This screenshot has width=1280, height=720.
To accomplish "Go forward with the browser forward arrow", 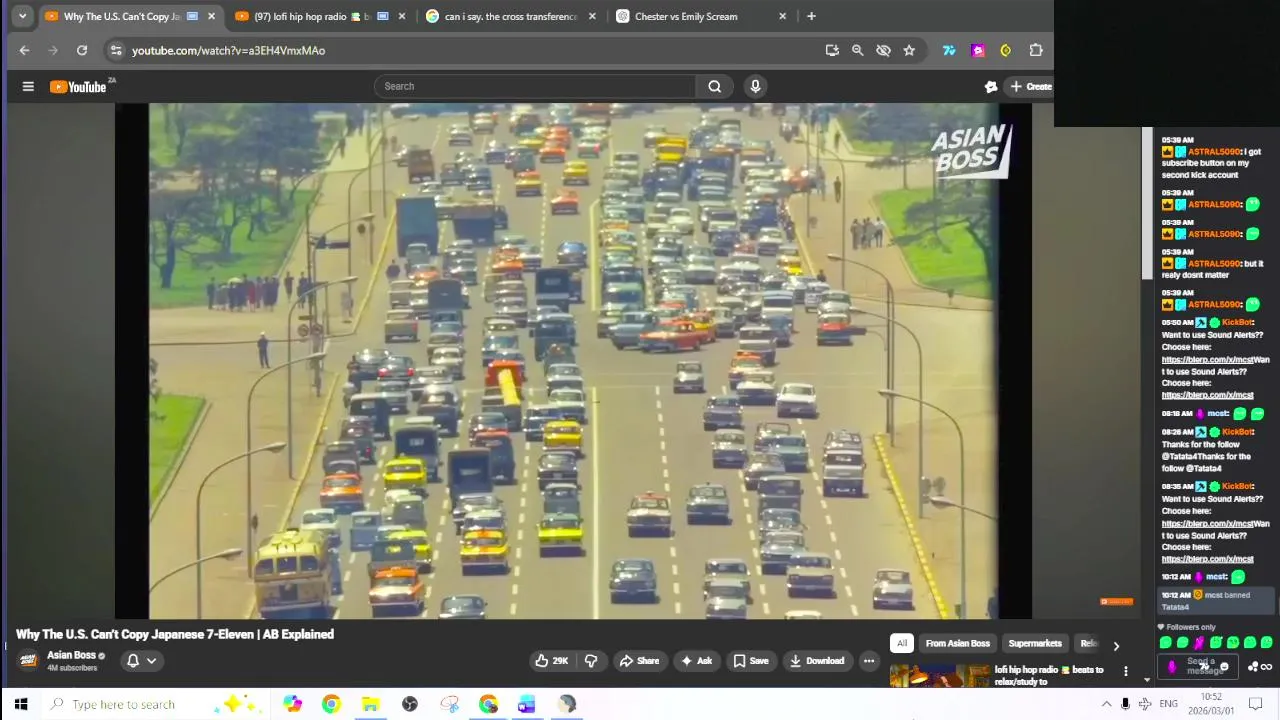I will [53, 50].
